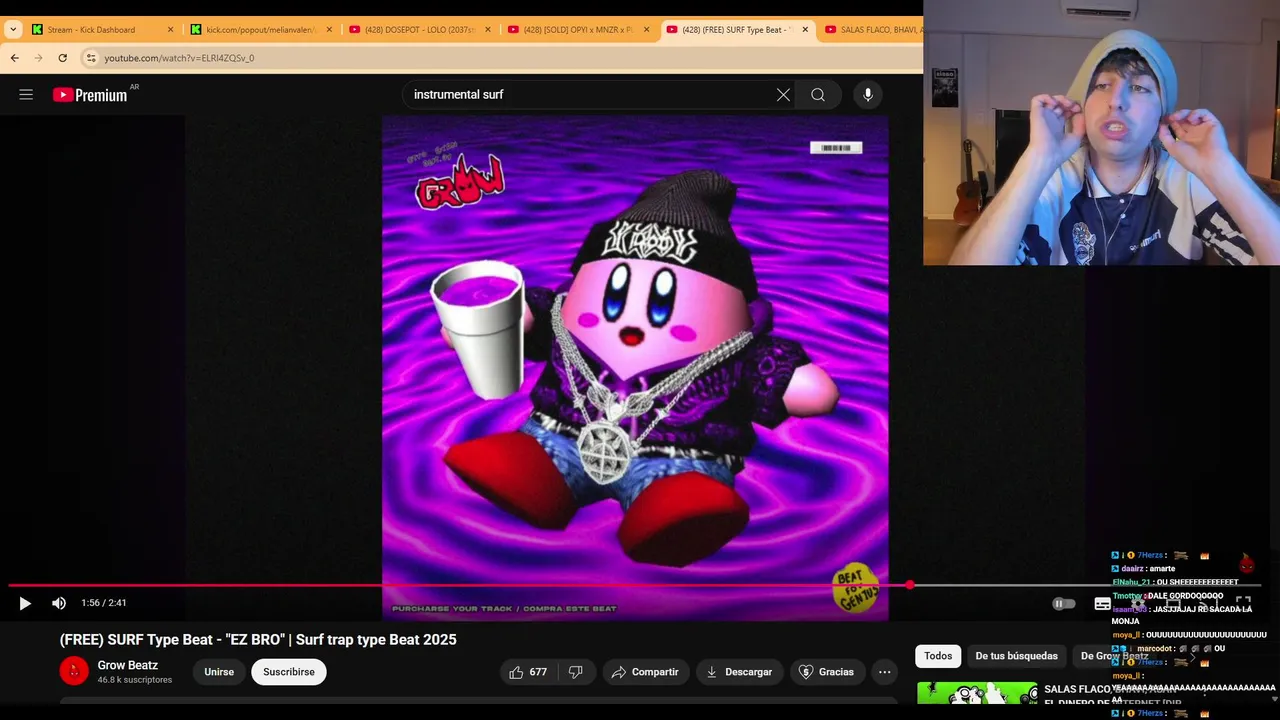Download video with Descargar button
The height and width of the screenshot is (720, 1280).
click(739, 672)
